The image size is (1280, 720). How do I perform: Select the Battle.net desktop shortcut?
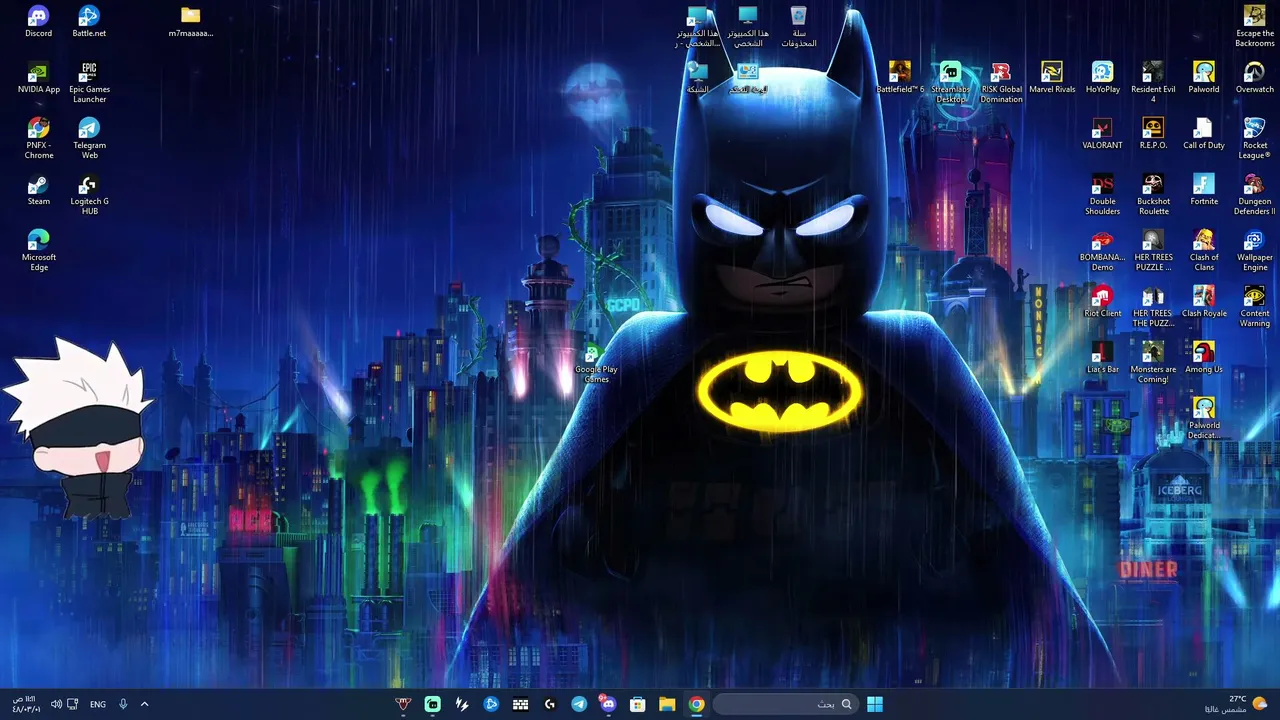coord(89,22)
